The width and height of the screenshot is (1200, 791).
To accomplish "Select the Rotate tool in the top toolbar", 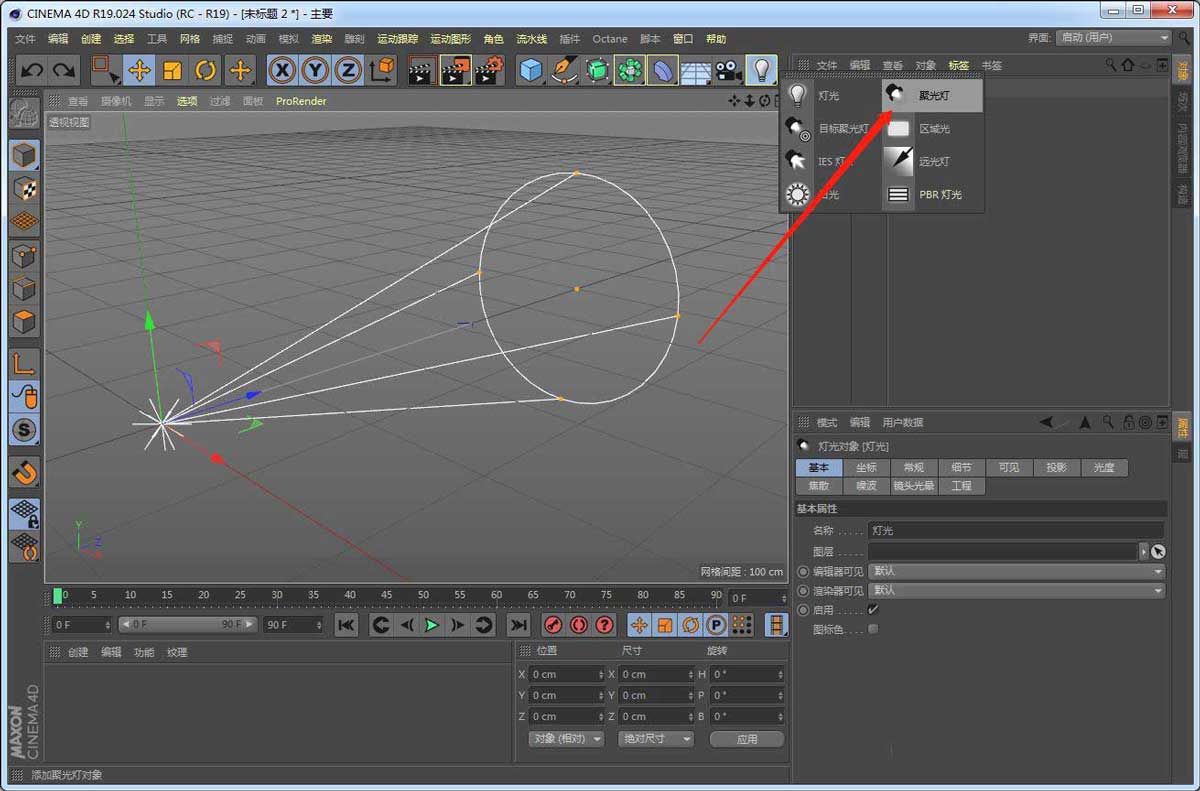I will [x=206, y=70].
